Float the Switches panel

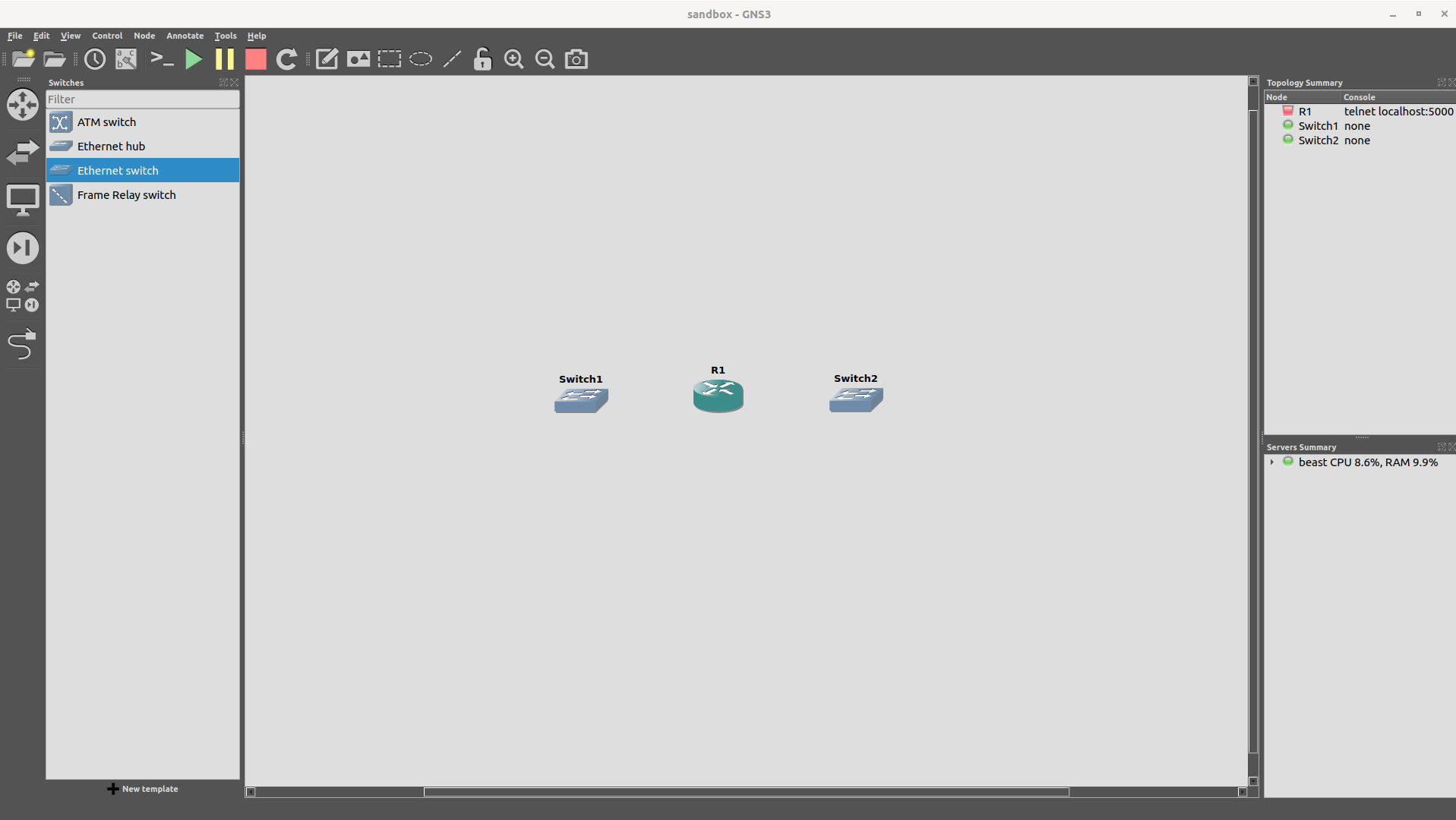pyautogui.click(x=223, y=83)
